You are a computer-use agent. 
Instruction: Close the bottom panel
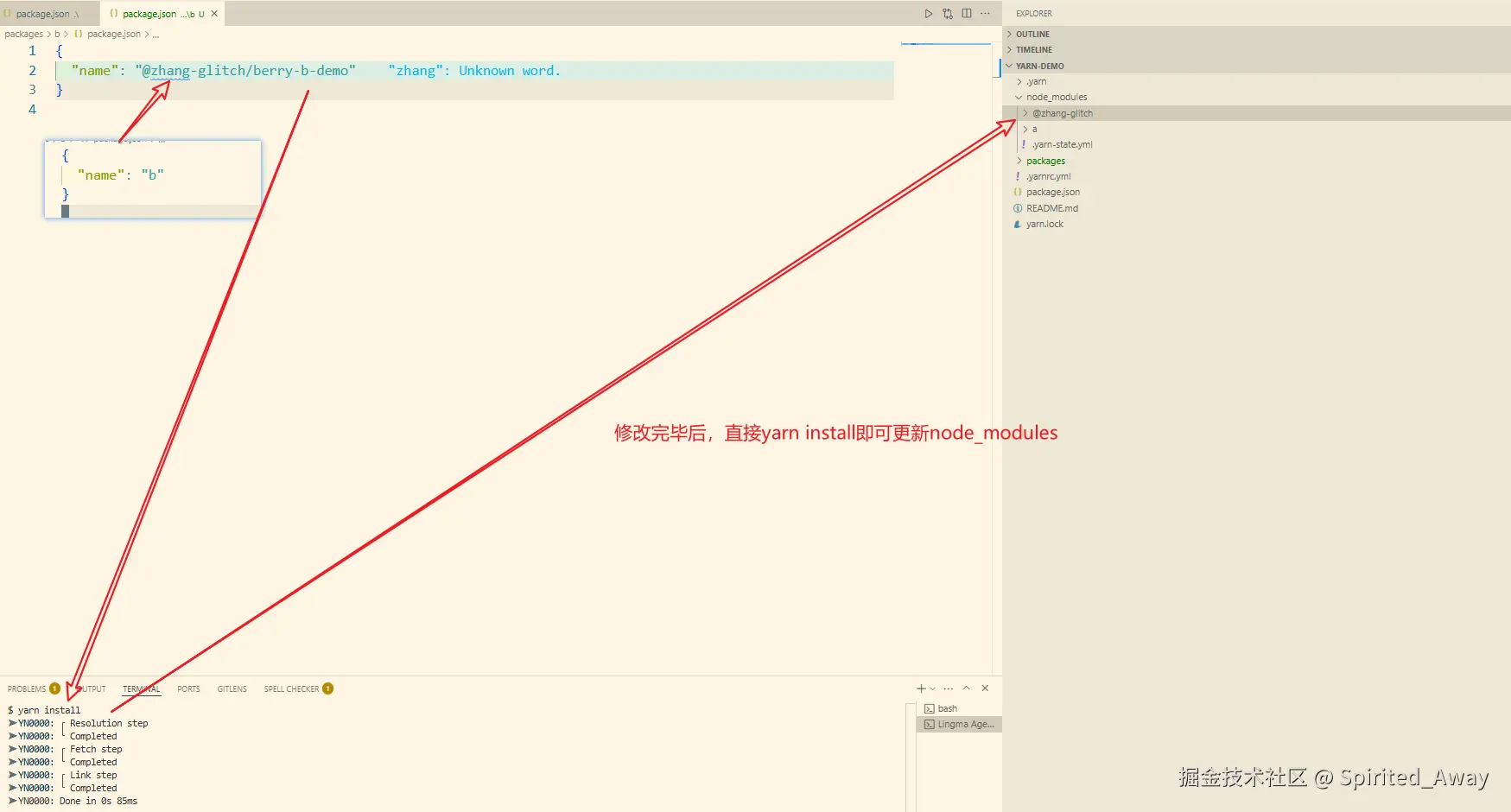pos(986,688)
